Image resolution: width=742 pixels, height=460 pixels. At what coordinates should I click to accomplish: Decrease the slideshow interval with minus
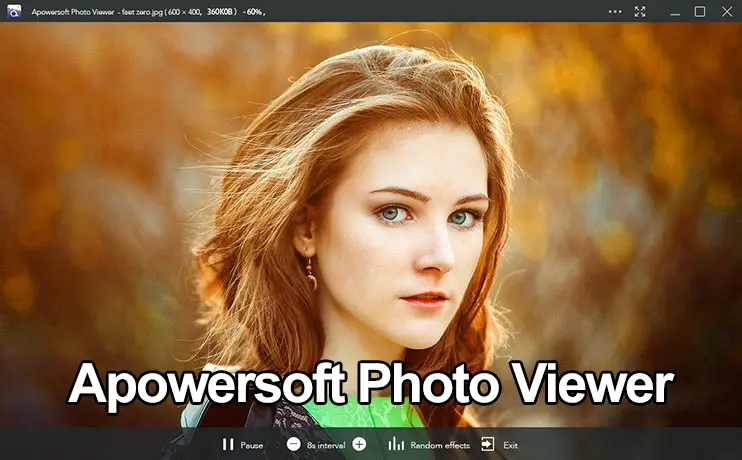pos(293,444)
